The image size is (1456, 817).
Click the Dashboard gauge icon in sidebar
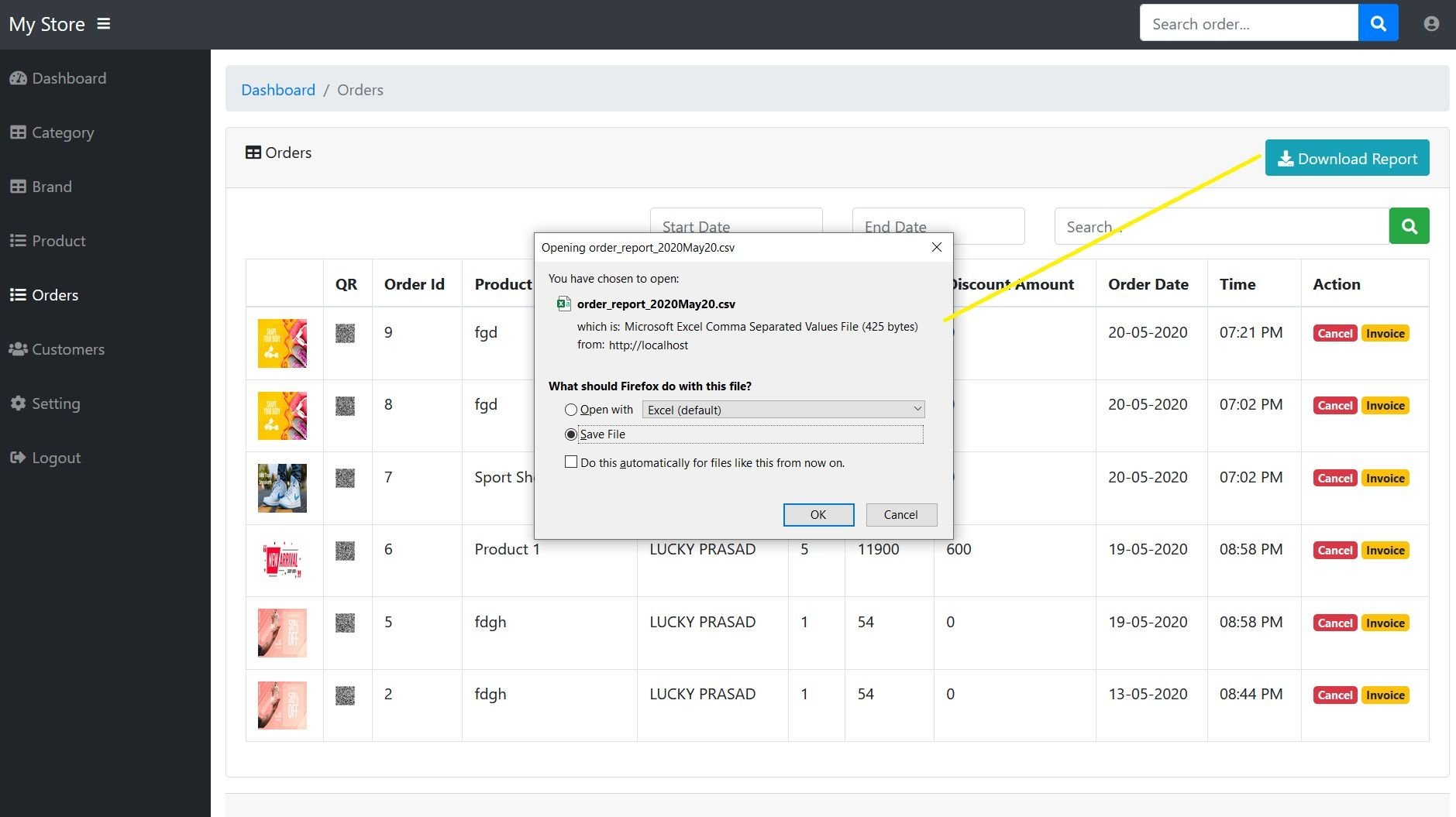click(18, 78)
